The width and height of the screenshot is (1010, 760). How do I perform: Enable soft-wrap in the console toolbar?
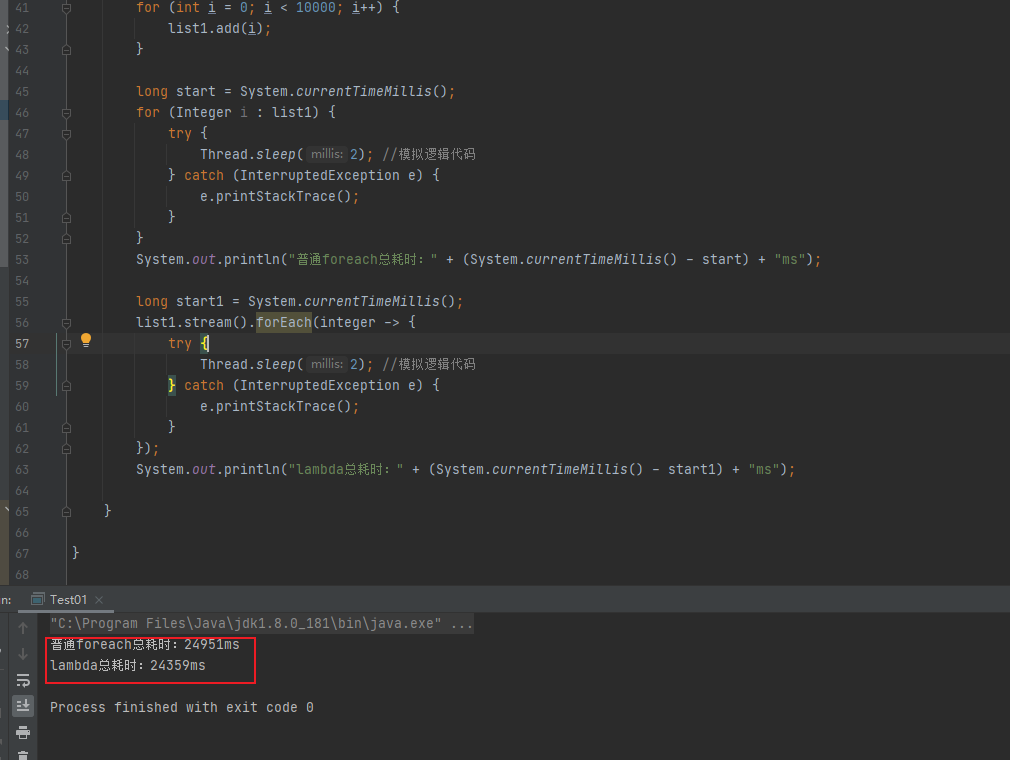(x=22, y=680)
